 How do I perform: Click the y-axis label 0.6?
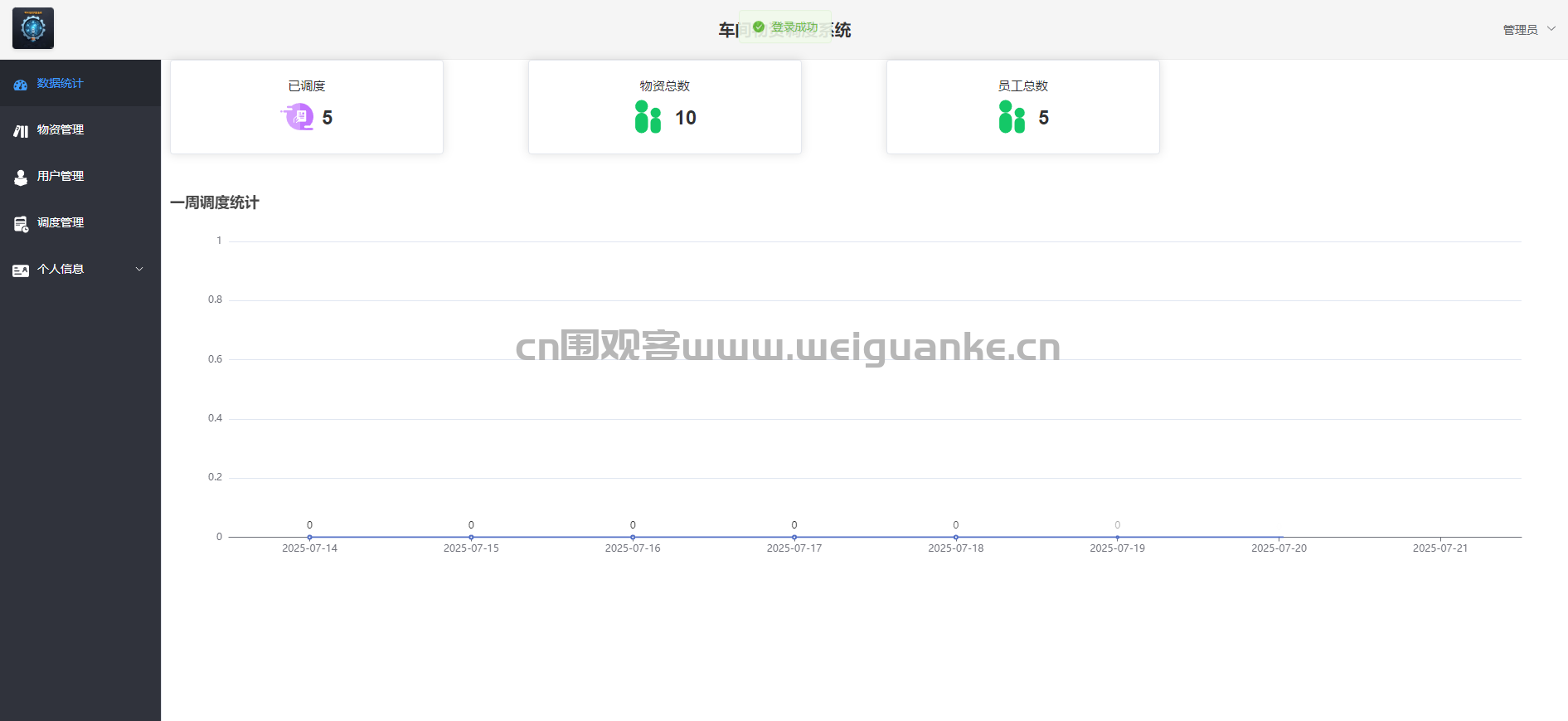tap(215, 359)
